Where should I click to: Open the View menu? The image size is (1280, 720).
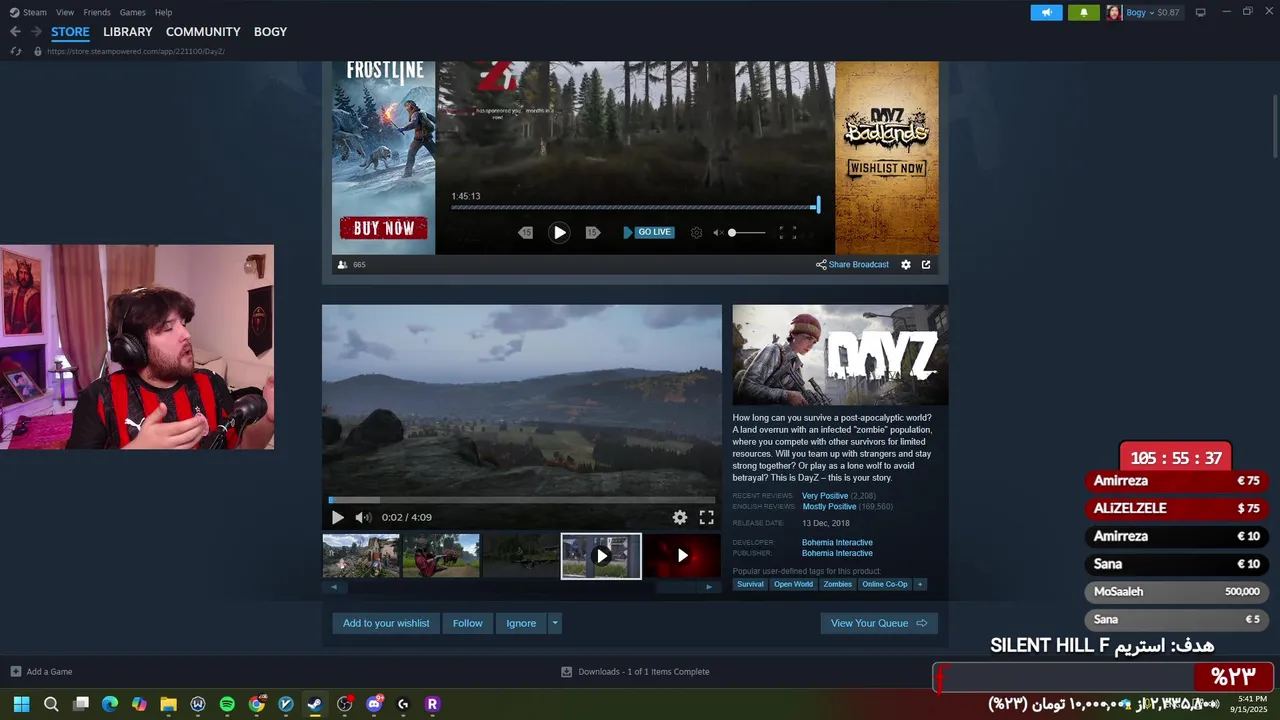point(65,12)
